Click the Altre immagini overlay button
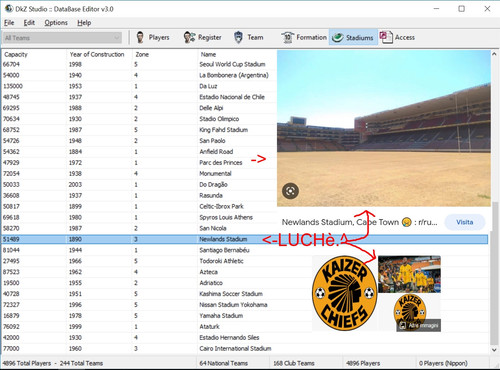The width and height of the screenshot is (500, 370). tap(419, 325)
